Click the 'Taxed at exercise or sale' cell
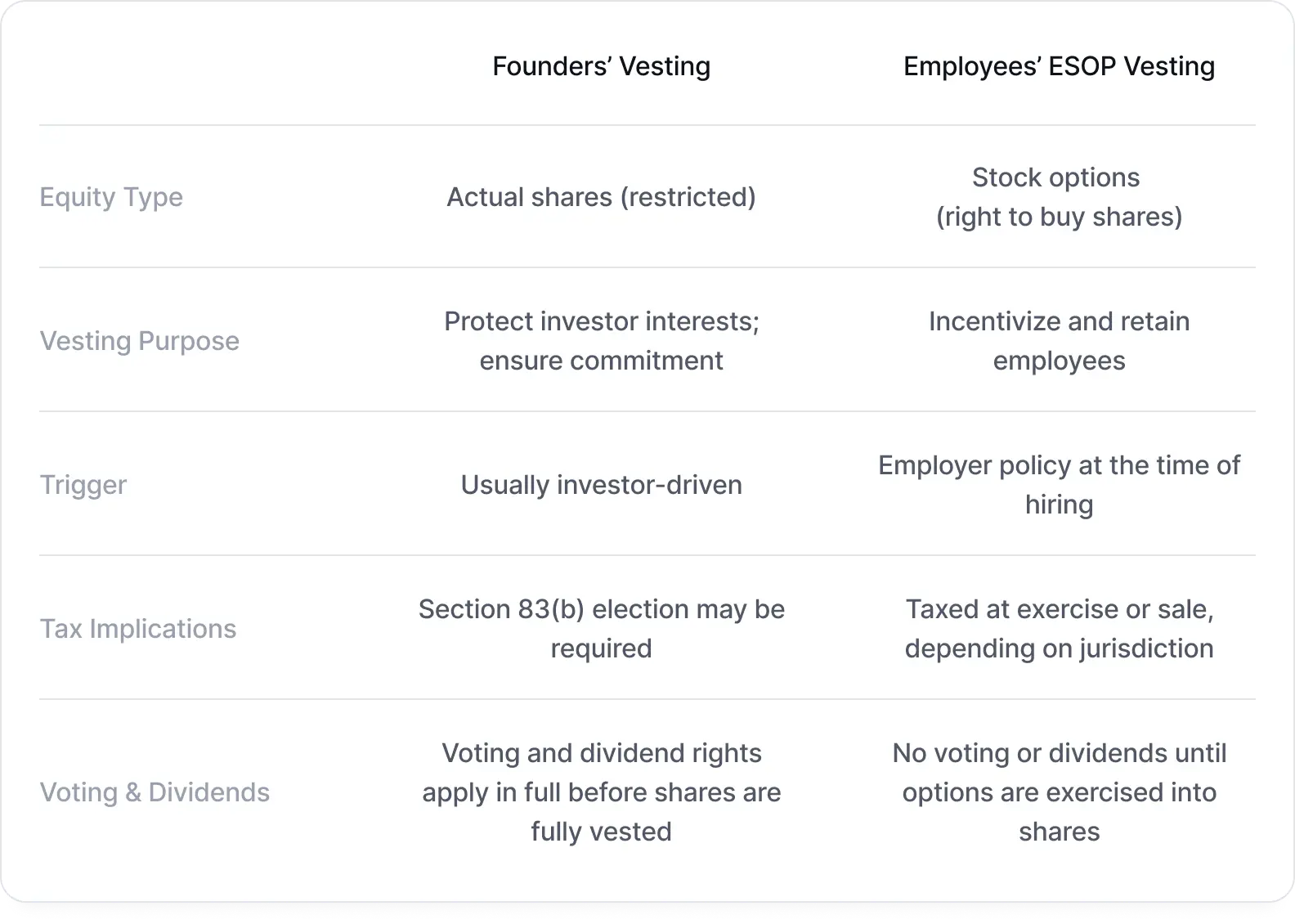Viewport: 1295px width, 924px height. coord(1059,629)
